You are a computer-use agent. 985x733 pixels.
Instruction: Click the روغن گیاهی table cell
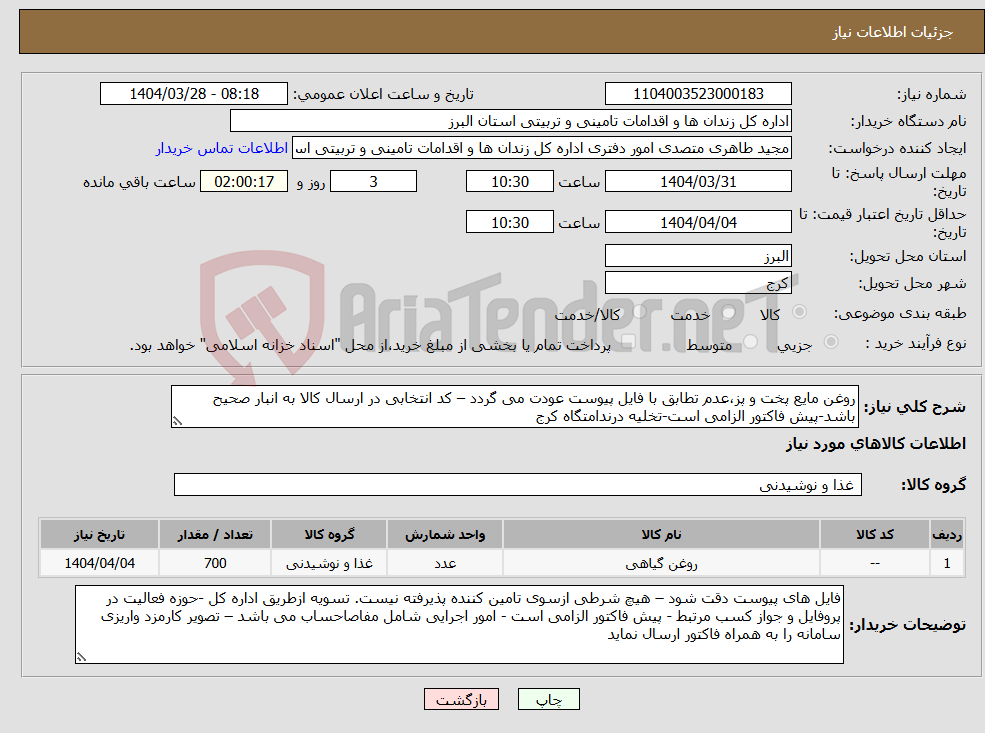[x=661, y=563]
